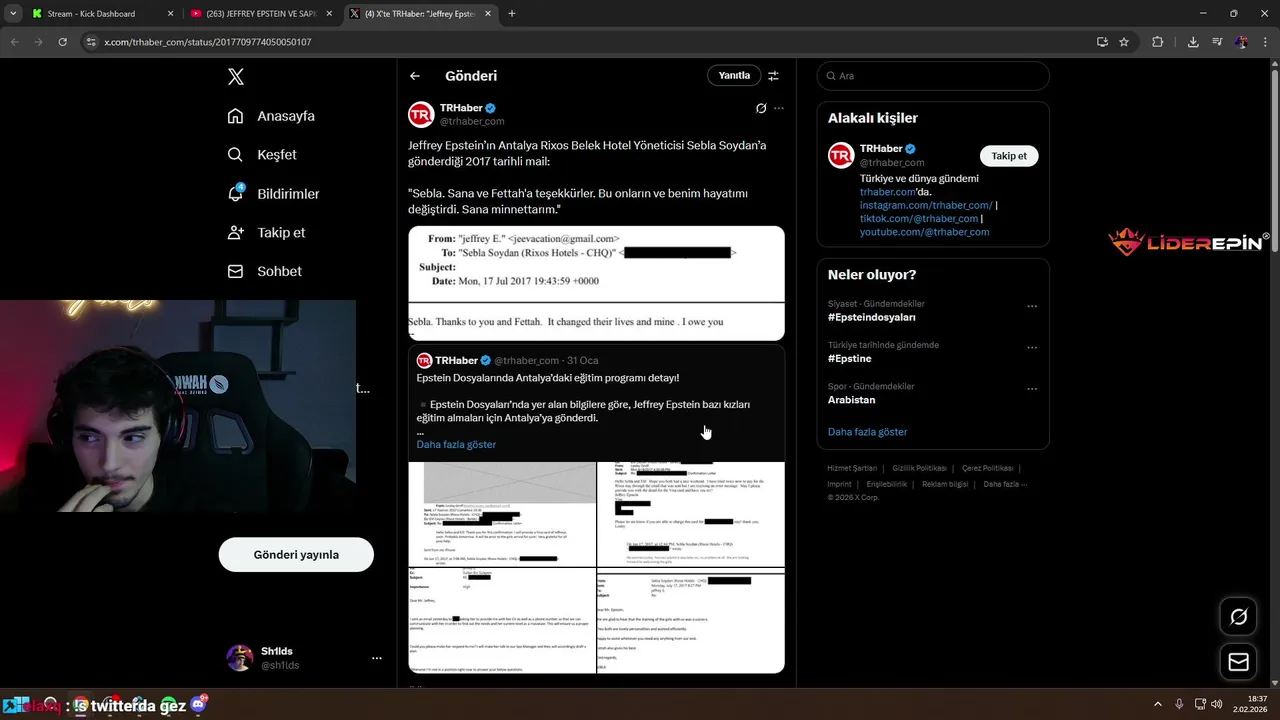Open Bildirimler notifications
1280x720 pixels.
(x=273, y=194)
